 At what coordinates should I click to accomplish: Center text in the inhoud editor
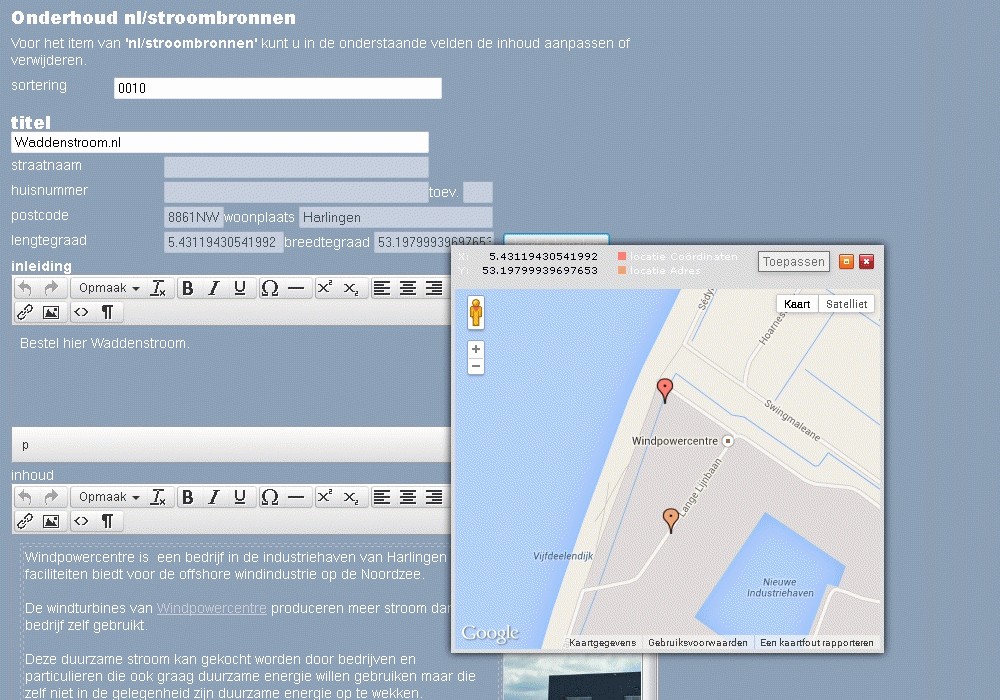(408, 497)
